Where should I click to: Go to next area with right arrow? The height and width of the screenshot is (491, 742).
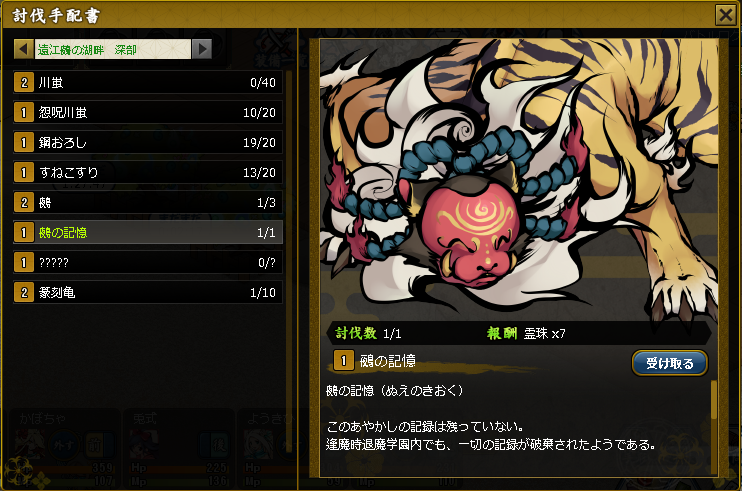coord(202,49)
